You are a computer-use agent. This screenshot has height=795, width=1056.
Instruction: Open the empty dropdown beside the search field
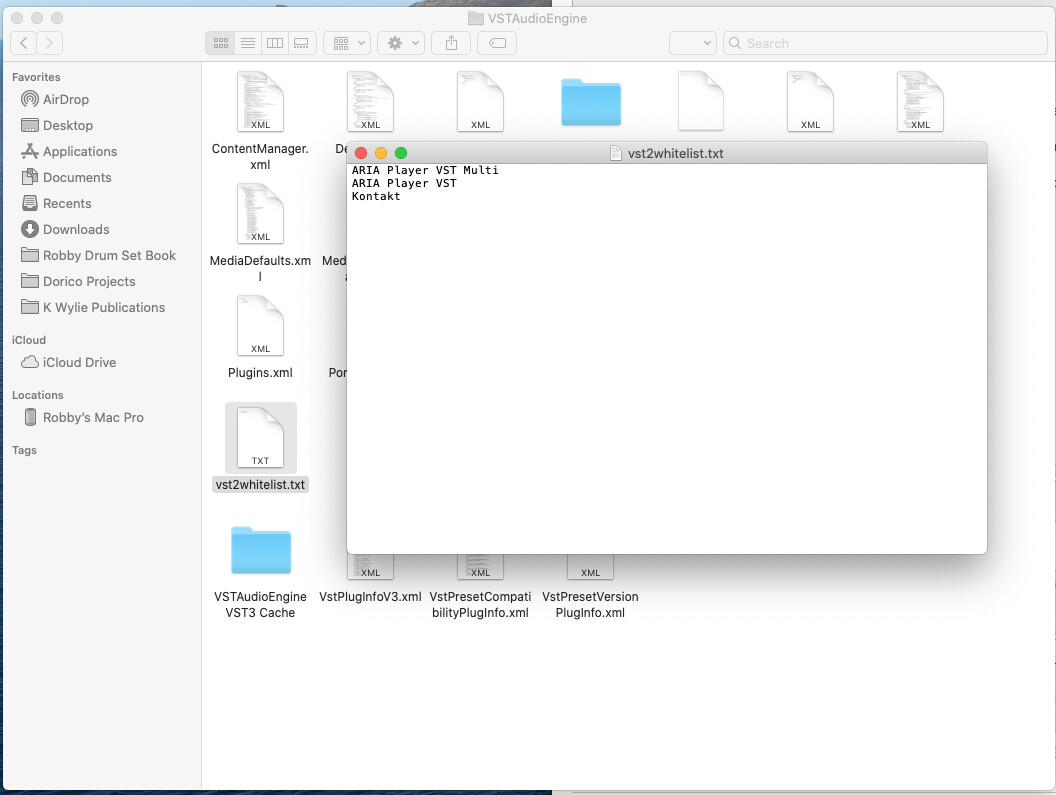click(x=692, y=43)
